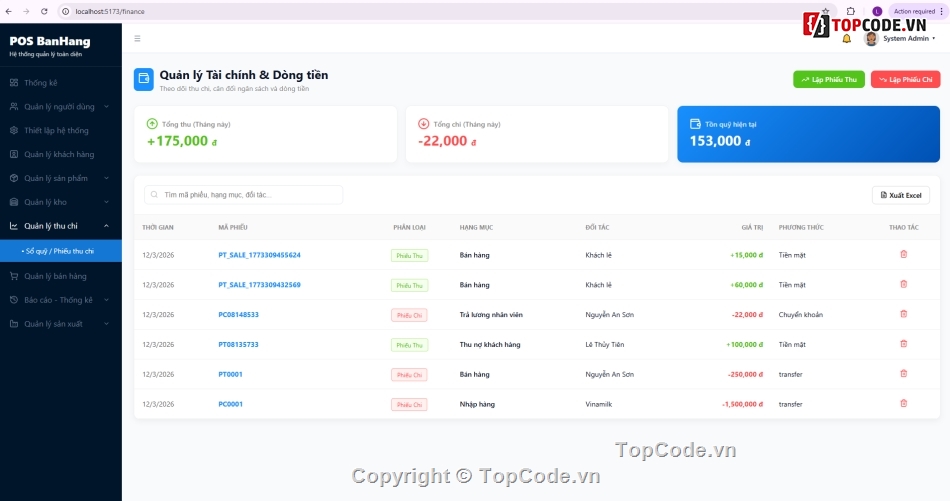The image size is (950, 501).
Task: Click the Quản lý bán hàng cart icon
Action: 14,276
